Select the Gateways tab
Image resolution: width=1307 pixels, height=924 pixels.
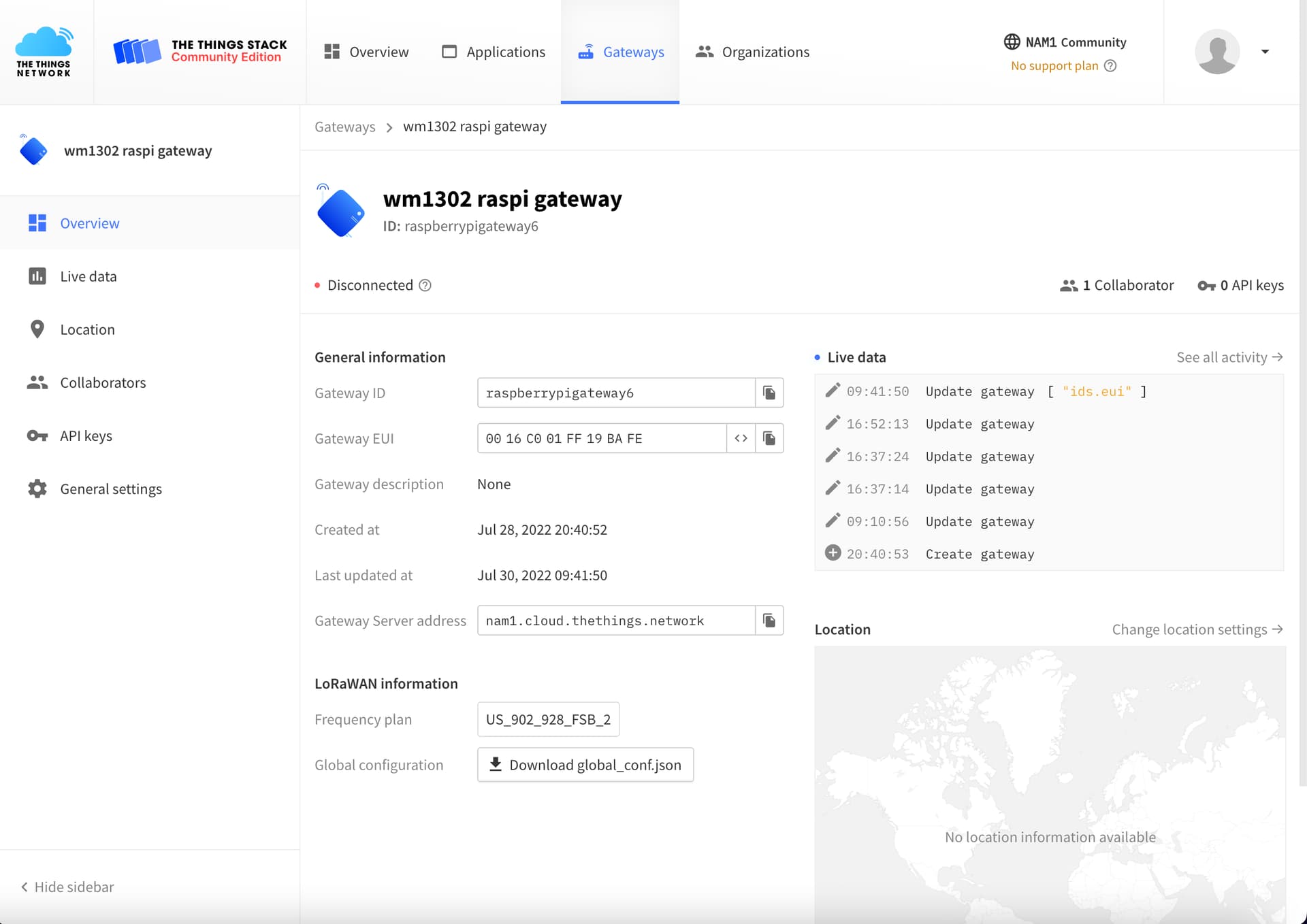coord(620,52)
